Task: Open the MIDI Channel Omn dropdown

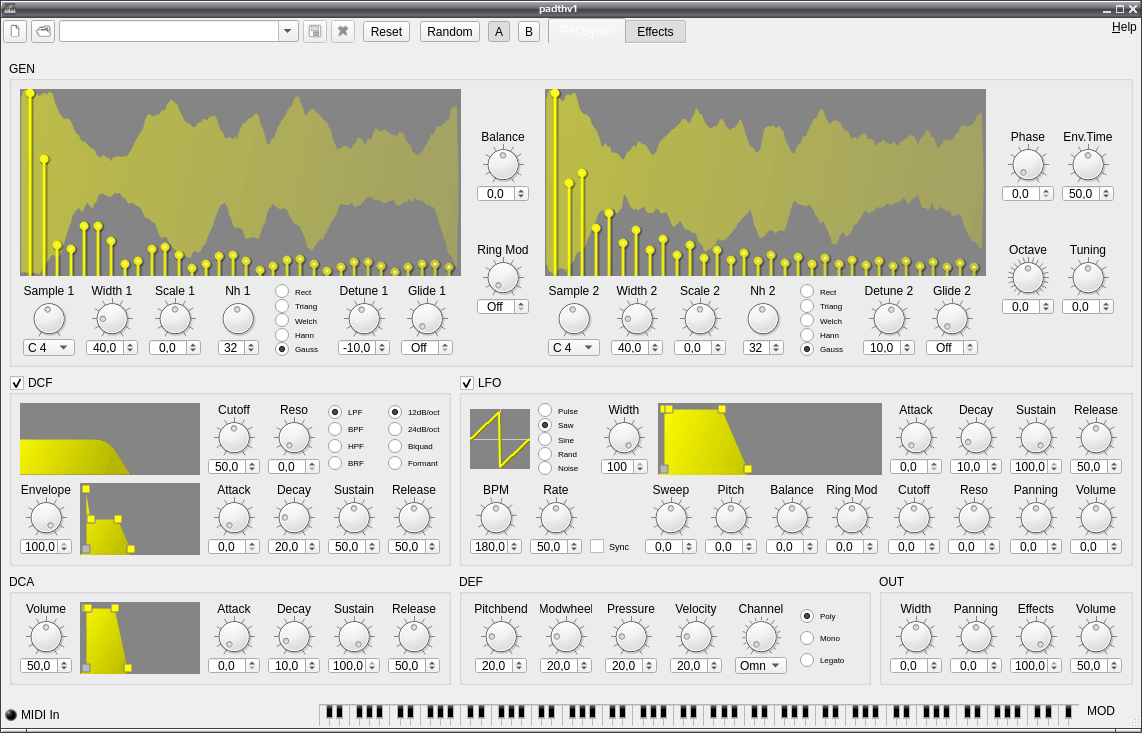Action: [760, 665]
